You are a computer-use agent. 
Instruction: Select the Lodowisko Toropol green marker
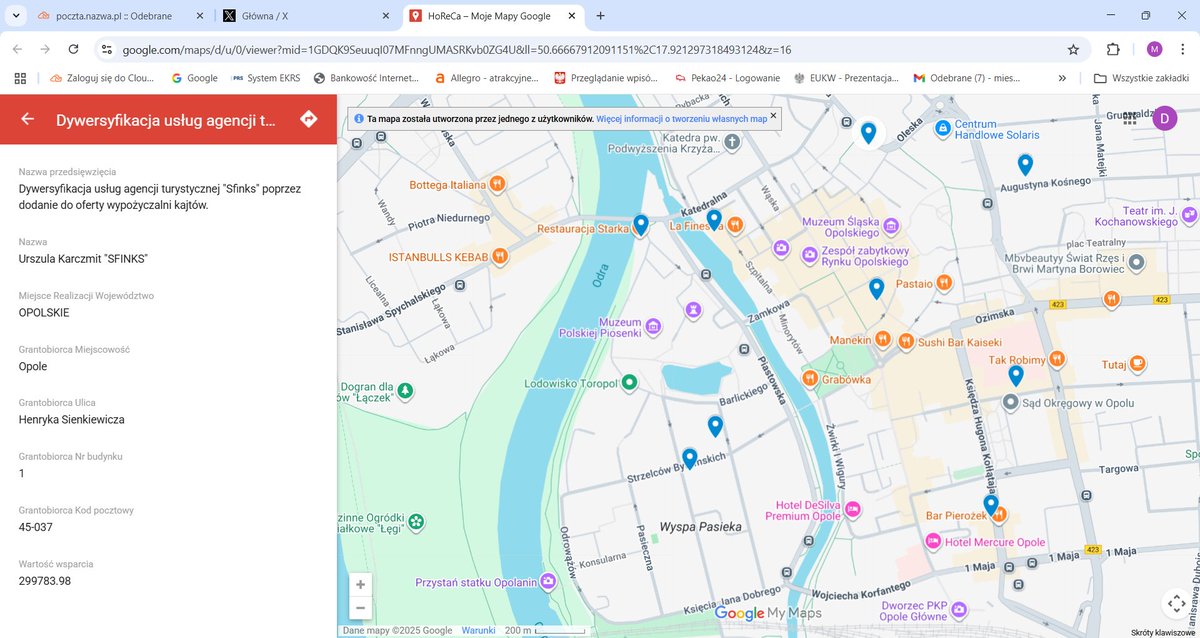click(x=628, y=381)
